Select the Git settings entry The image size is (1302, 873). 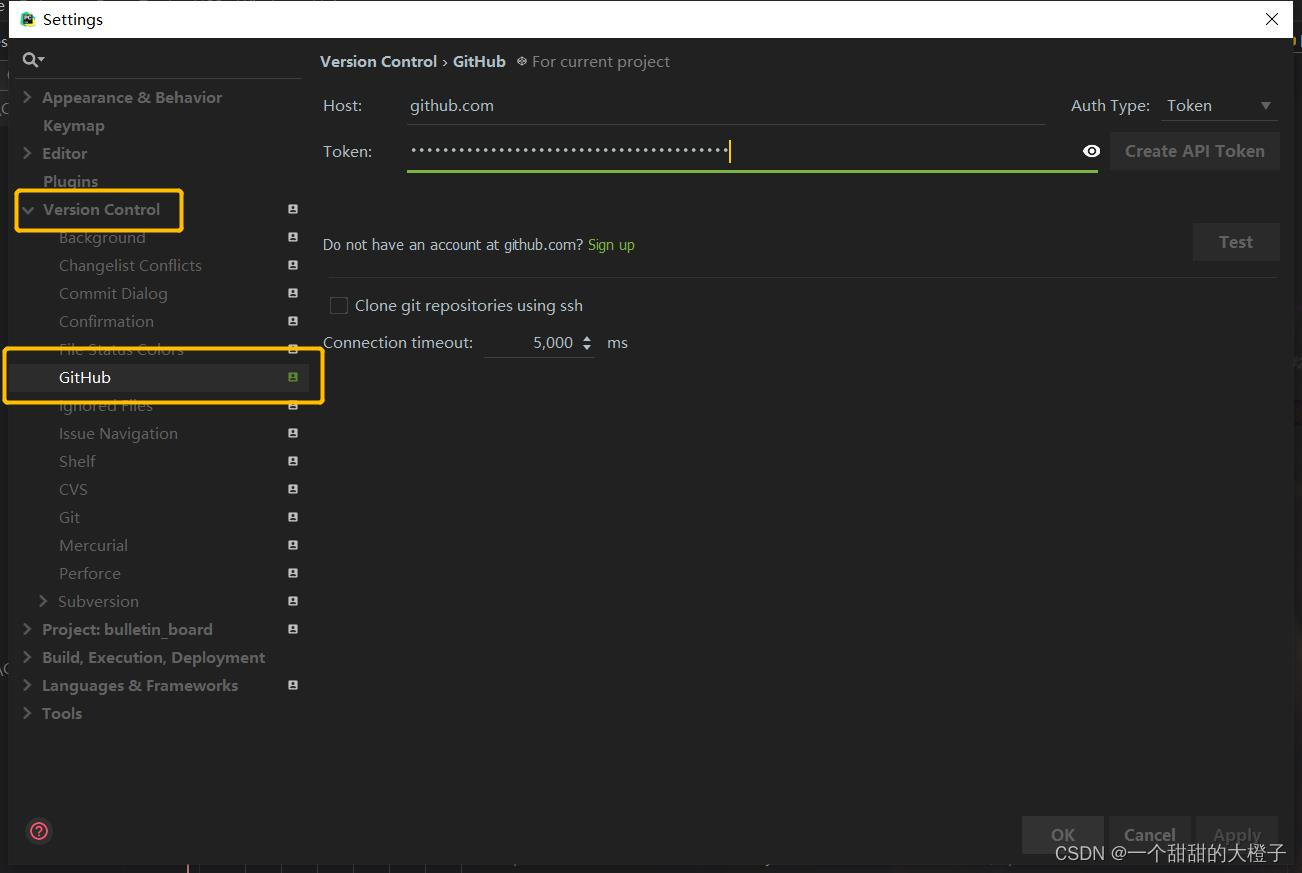point(69,517)
